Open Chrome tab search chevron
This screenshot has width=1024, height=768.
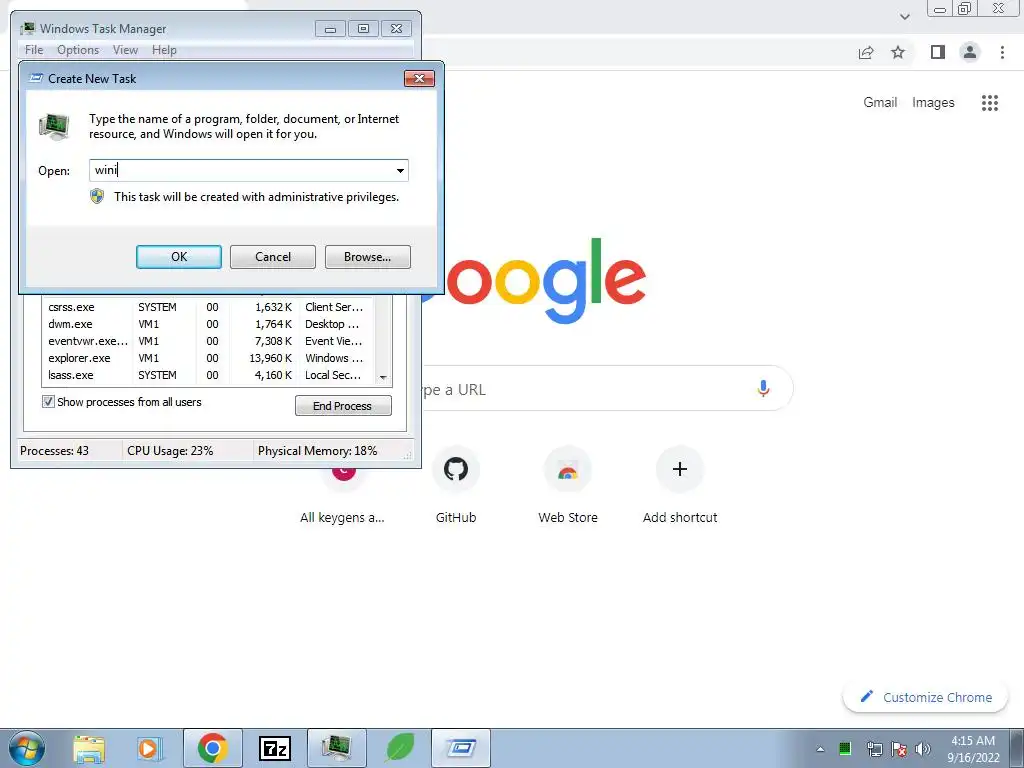click(x=904, y=16)
